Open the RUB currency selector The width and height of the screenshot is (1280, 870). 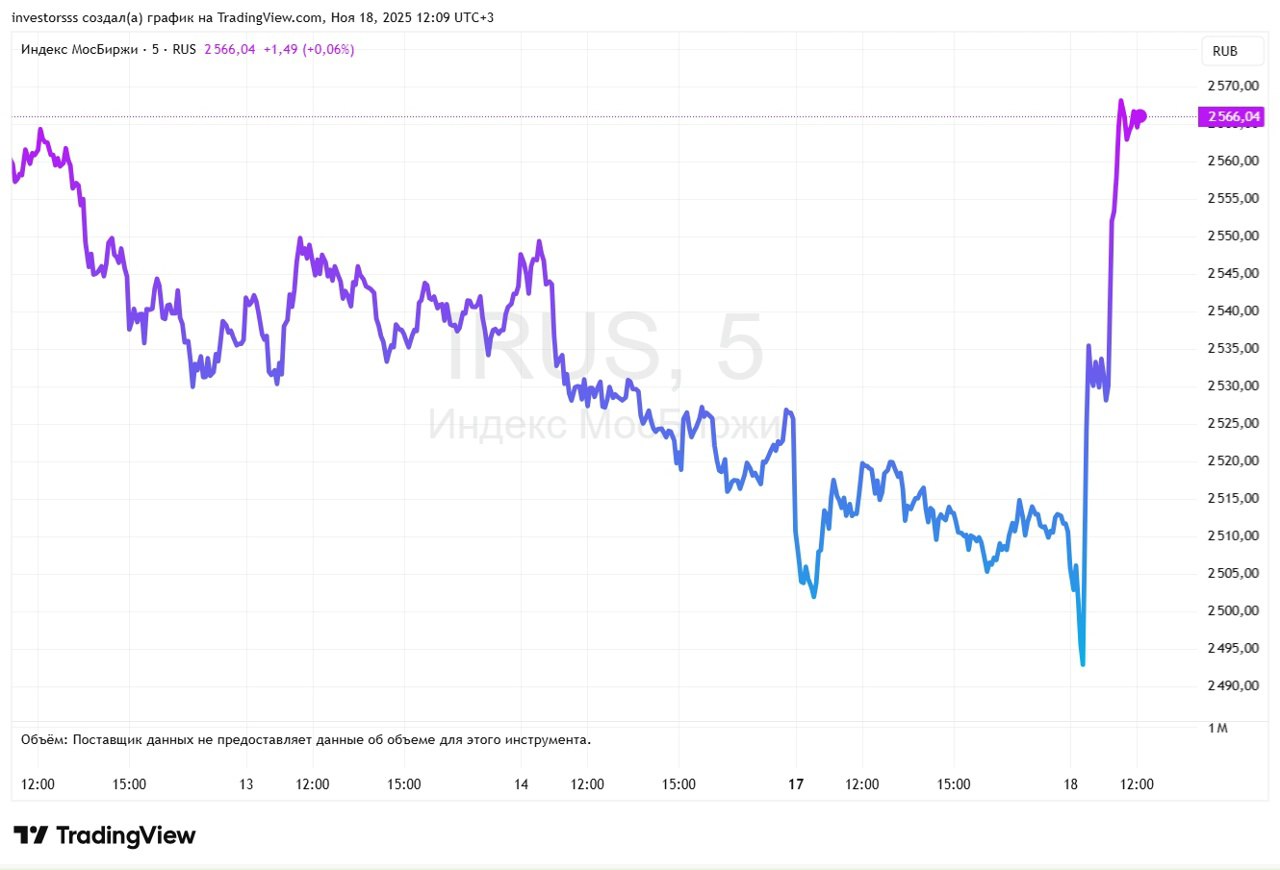point(1224,51)
